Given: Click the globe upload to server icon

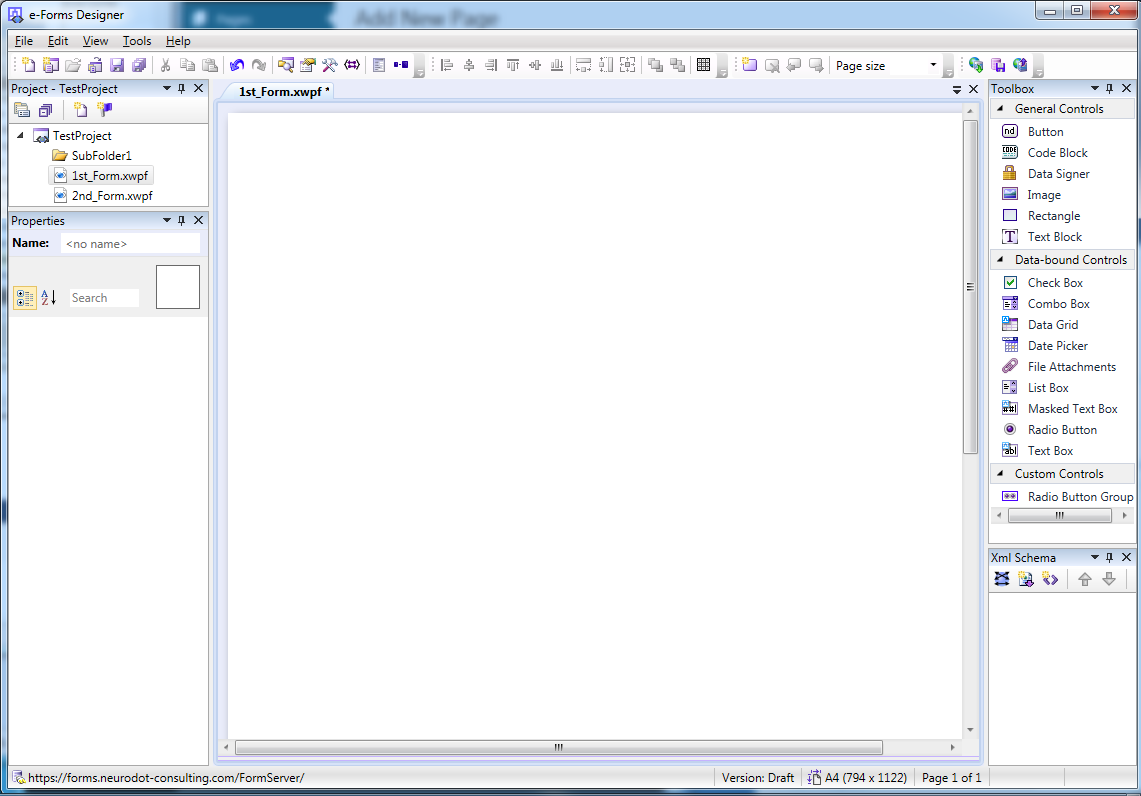Looking at the screenshot, I should [x=1020, y=65].
